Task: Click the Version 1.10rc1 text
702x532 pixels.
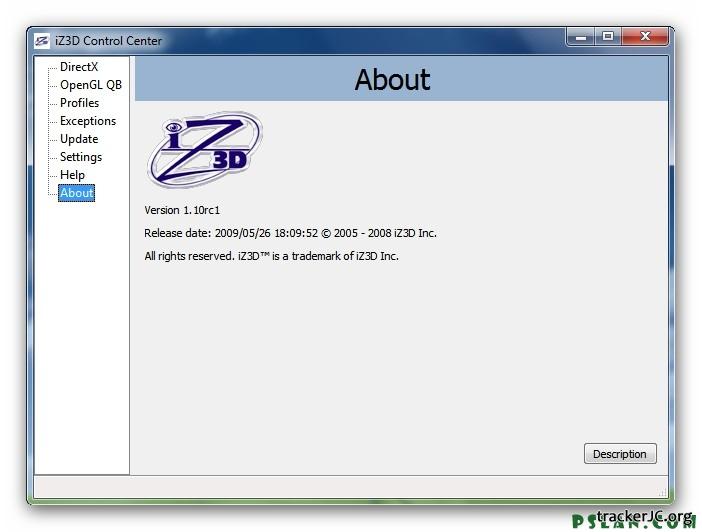Action: click(182, 210)
